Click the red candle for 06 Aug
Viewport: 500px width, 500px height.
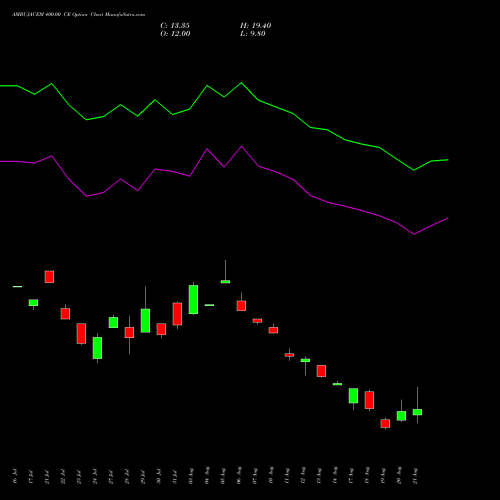pos(241,306)
